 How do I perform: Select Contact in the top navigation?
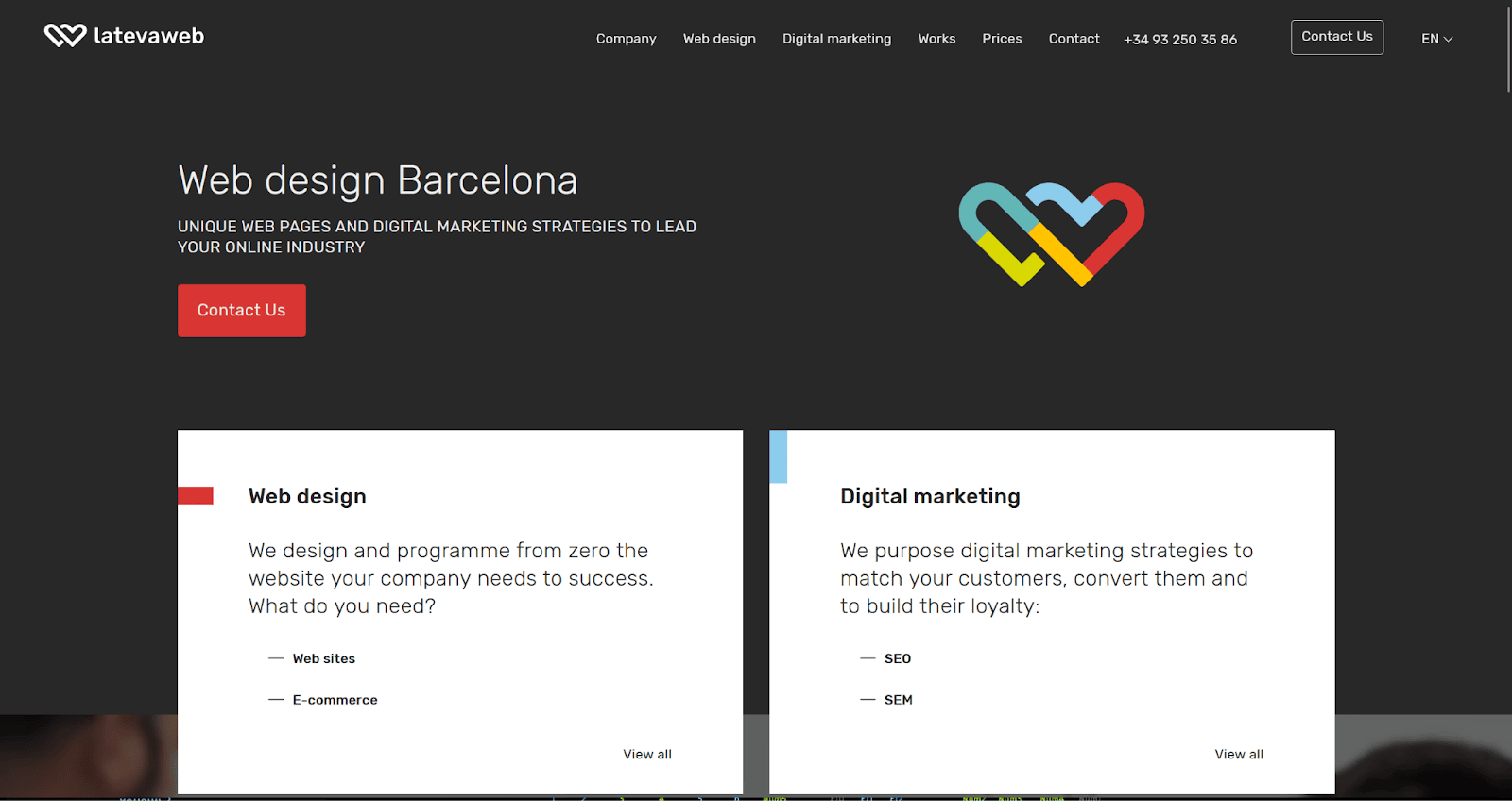[x=1074, y=39]
